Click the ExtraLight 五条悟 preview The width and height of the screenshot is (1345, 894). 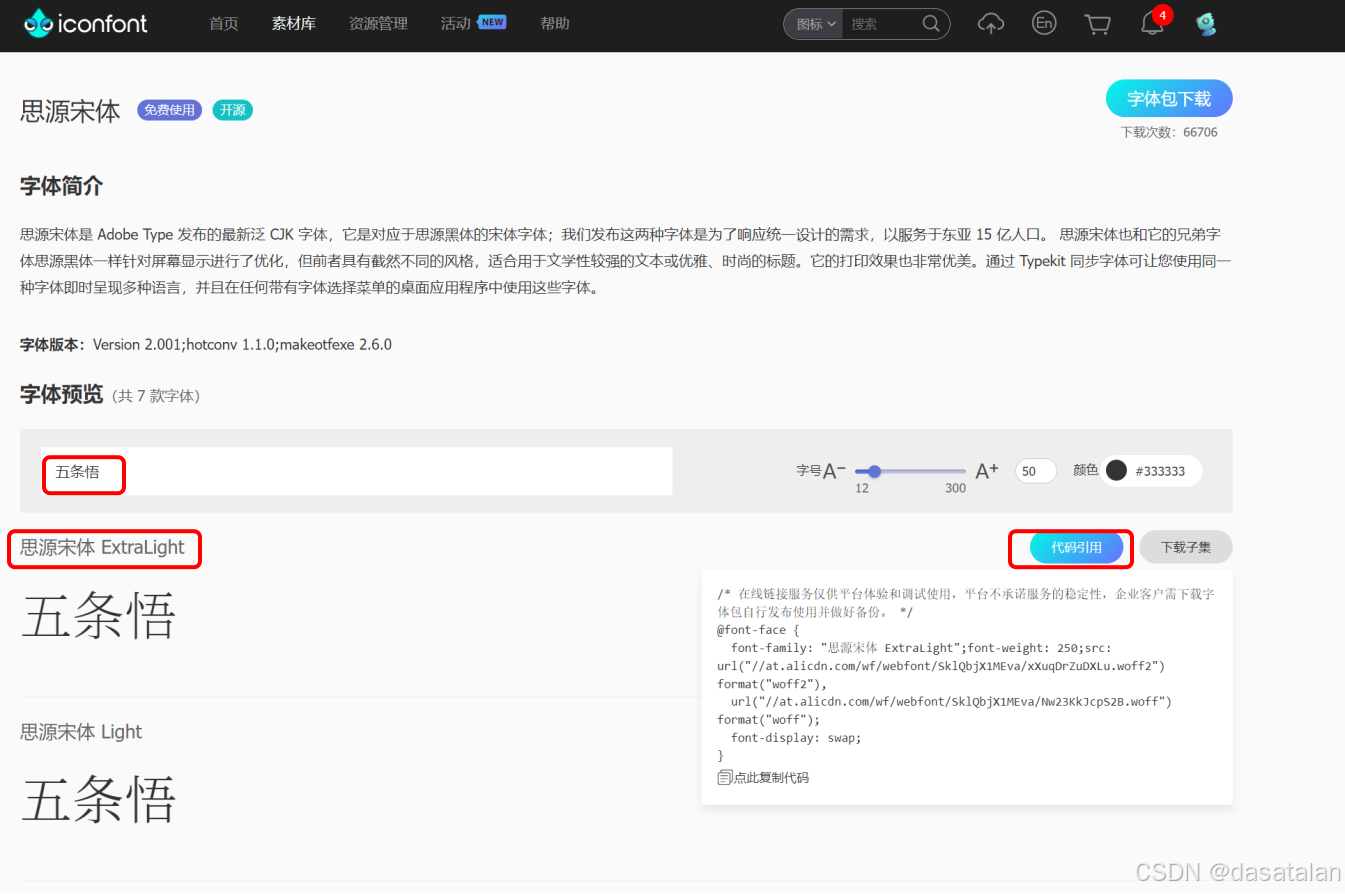(98, 615)
